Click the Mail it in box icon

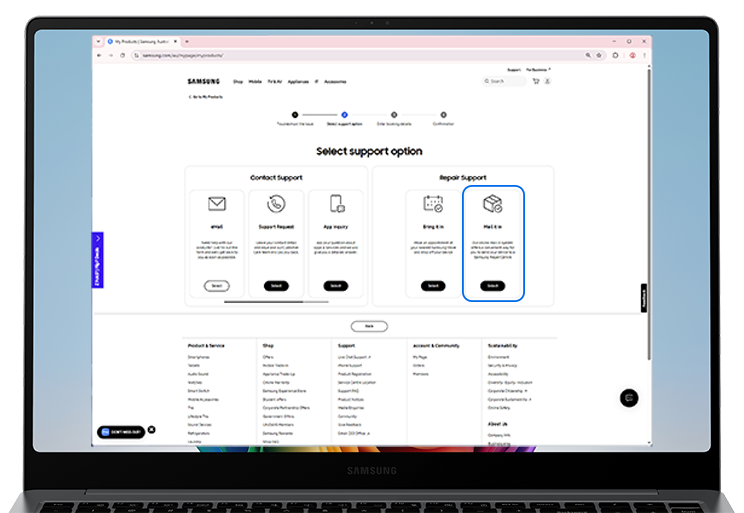492,204
